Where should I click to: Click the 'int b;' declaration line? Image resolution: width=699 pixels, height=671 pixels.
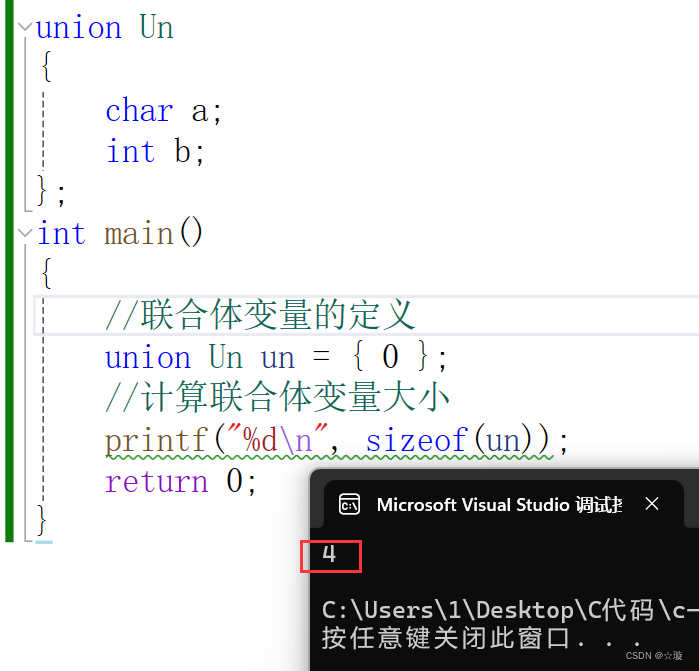click(155, 151)
